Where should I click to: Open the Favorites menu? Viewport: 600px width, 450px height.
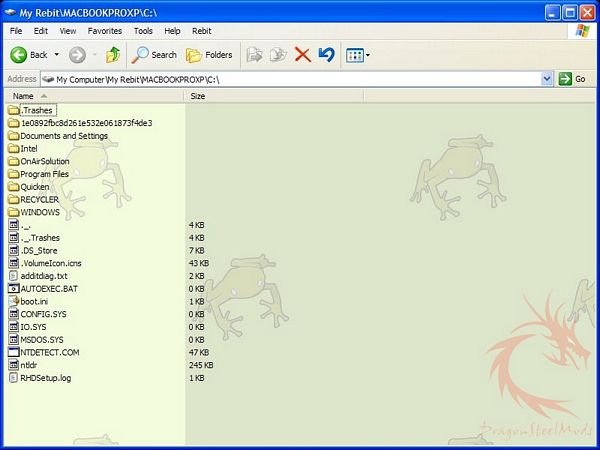[x=104, y=31]
